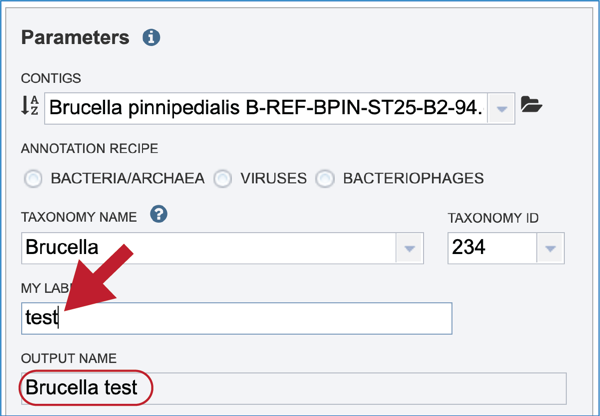The width and height of the screenshot is (600, 416).
Task: Open the Parameters info icon
Action: (152, 38)
